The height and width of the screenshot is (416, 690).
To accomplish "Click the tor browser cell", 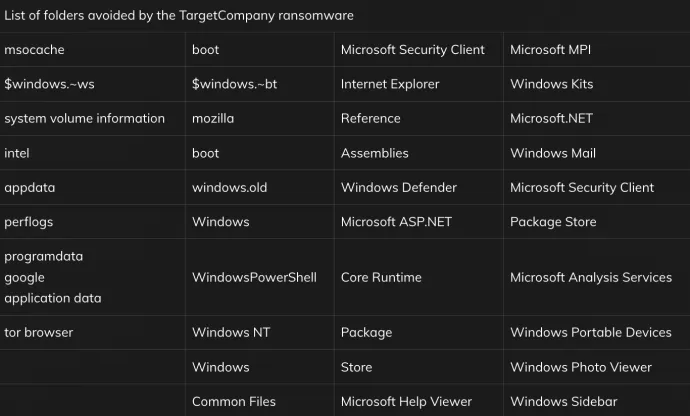I will click(39, 332).
